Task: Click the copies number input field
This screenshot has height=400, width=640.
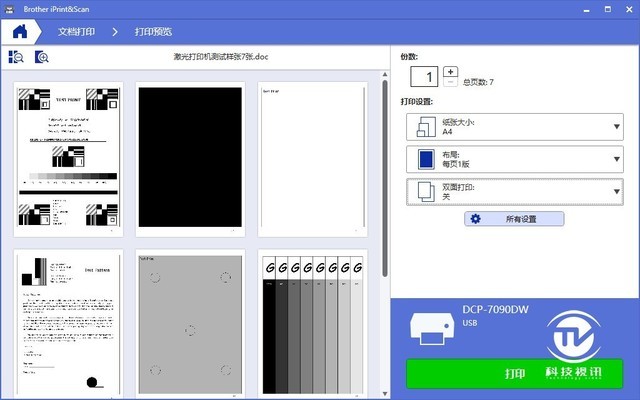Action: 426,77
